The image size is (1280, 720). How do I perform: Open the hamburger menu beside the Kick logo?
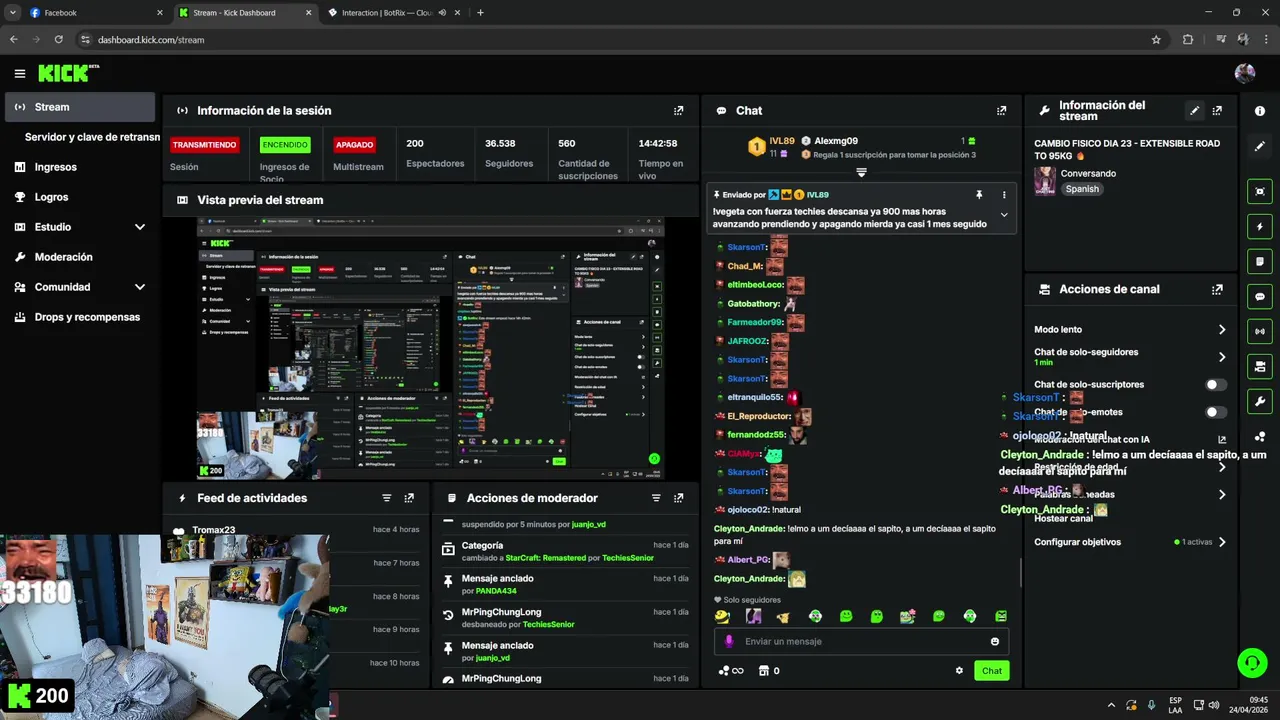pos(19,73)
